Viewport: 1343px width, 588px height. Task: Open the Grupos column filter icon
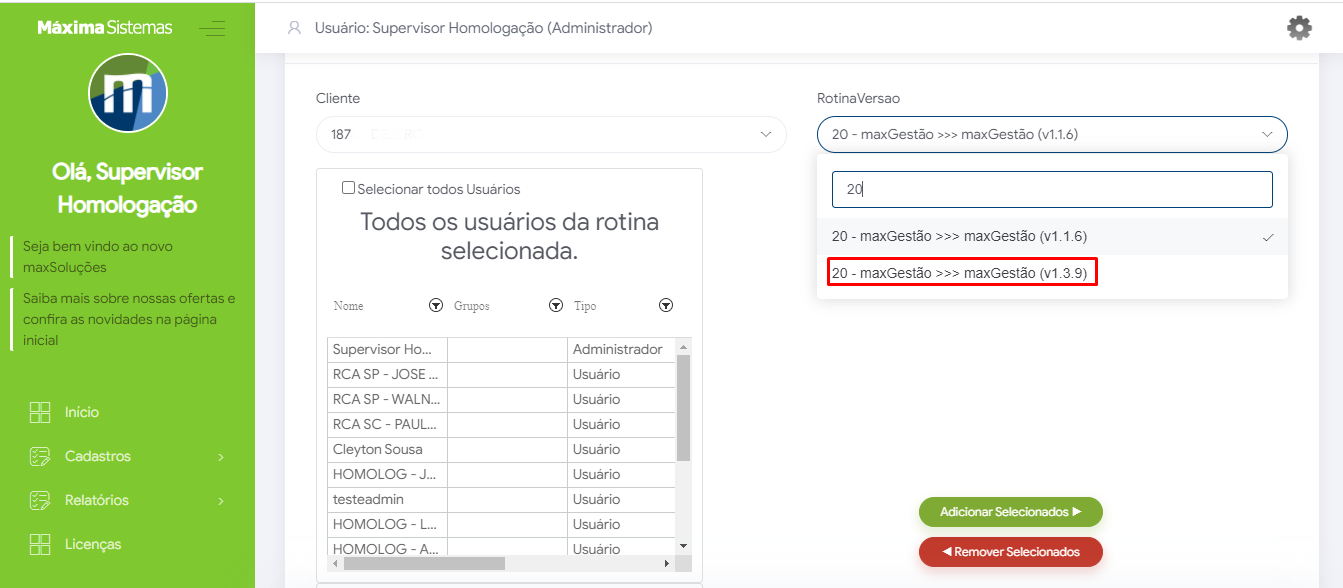pos(556,306)
